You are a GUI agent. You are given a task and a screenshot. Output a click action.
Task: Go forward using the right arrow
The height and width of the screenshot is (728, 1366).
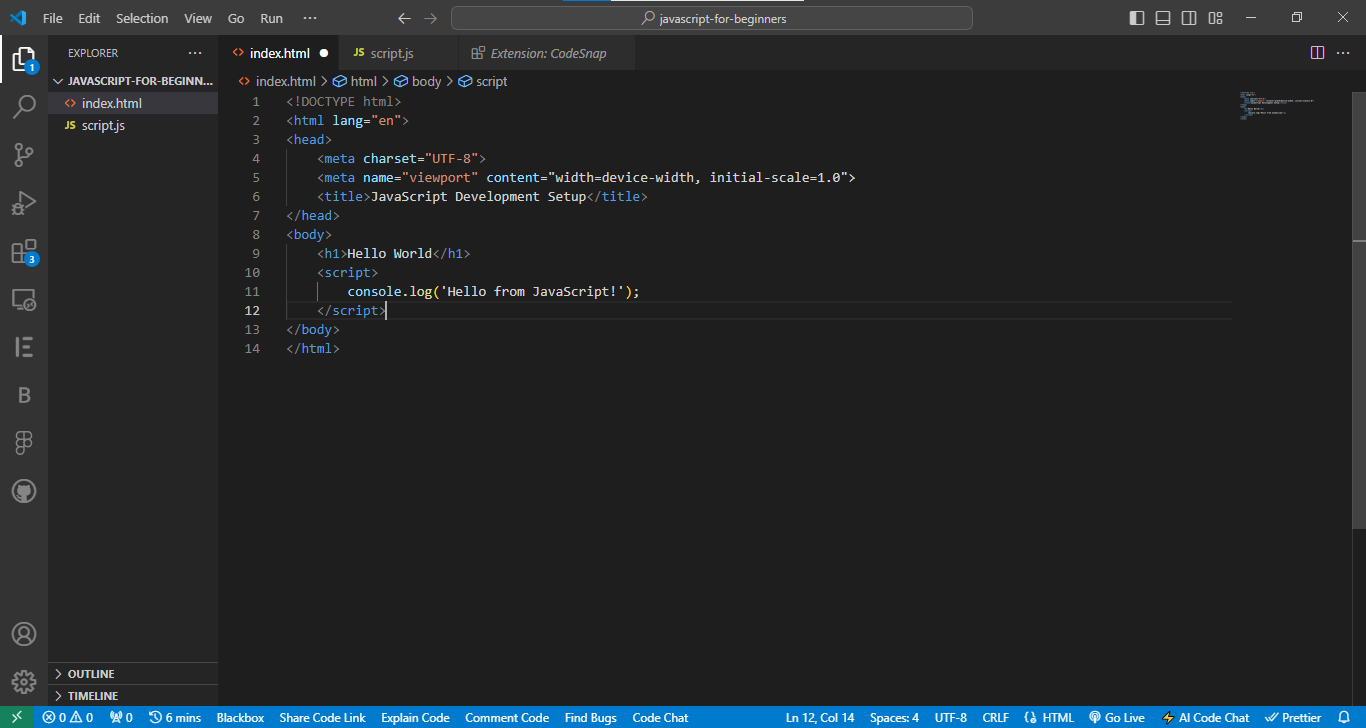pos(430,18)
